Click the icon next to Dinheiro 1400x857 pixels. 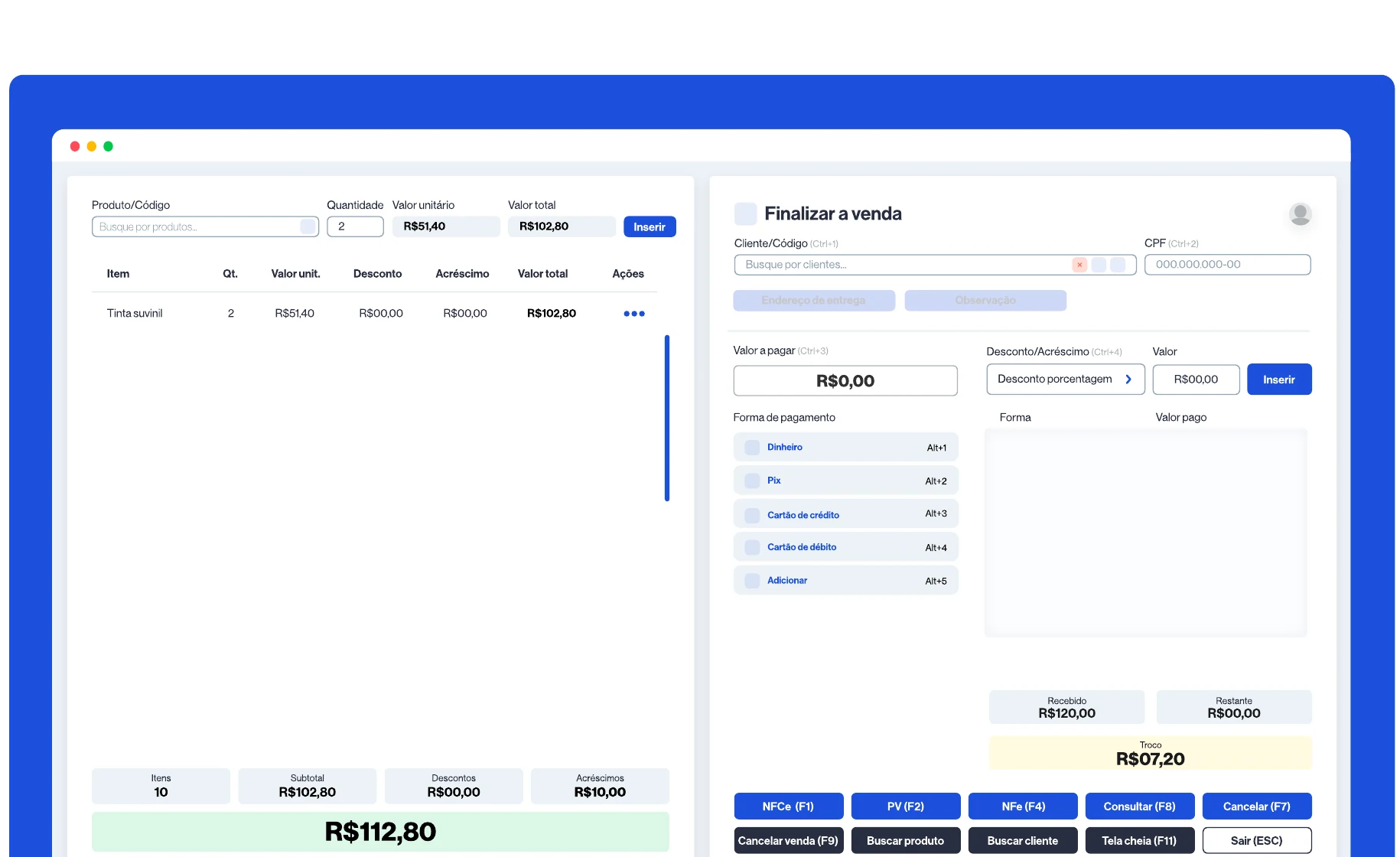point(752,448)
